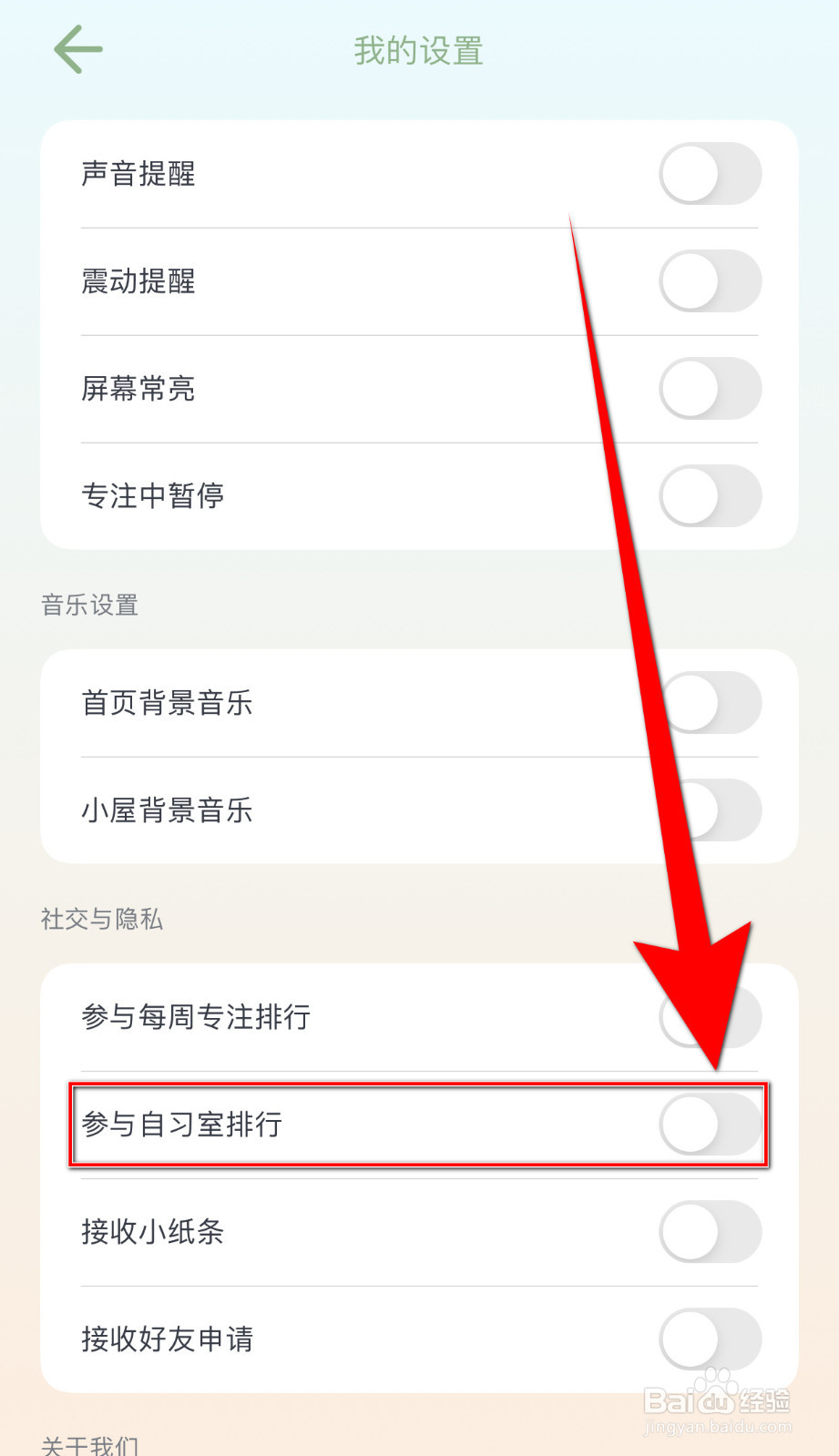Tap the 专注中暂停 label
Image resolution: width=839 pixels, height=1456 pixels.
tap(153, 496)
